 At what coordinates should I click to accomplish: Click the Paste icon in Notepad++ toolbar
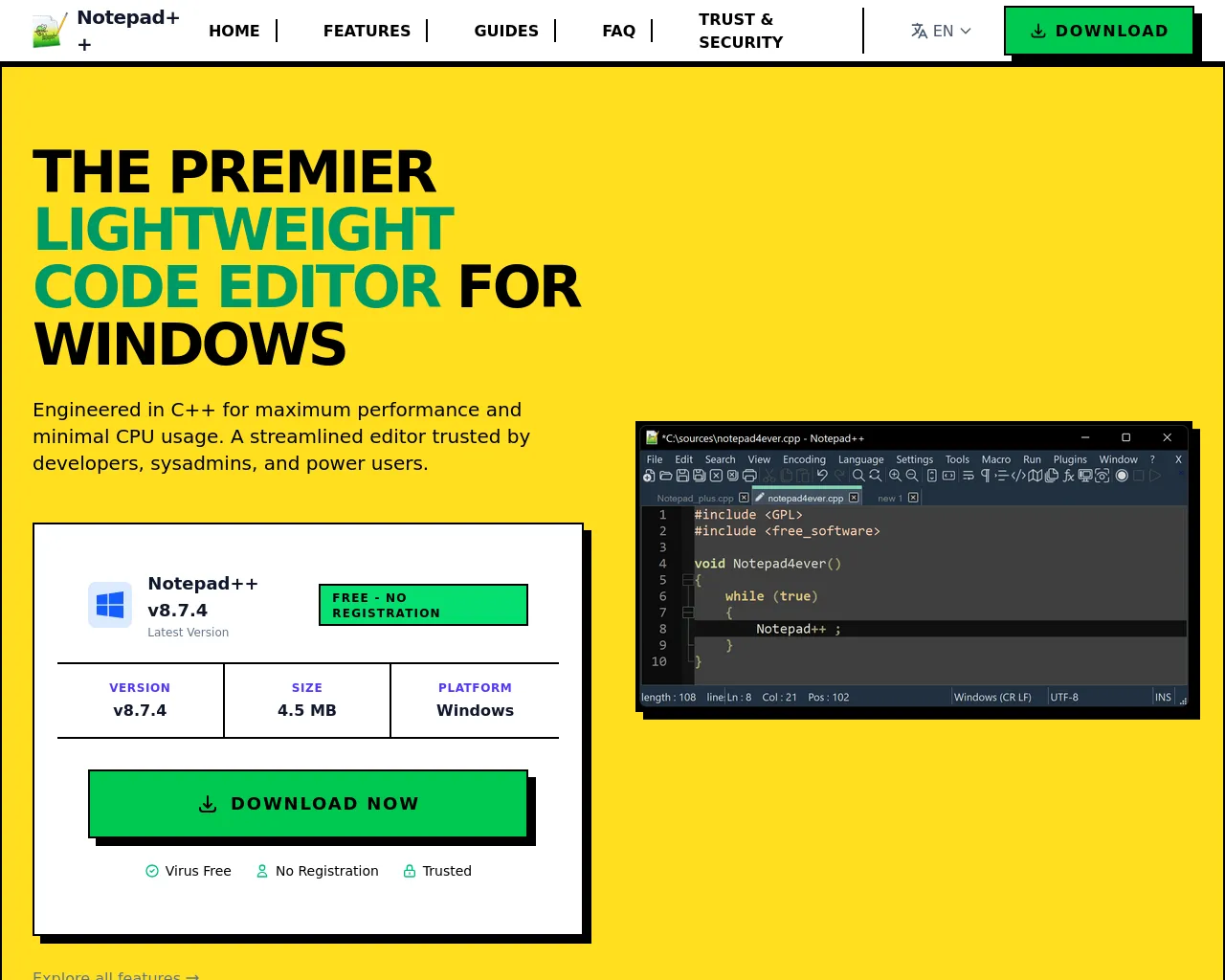point(802,476)
